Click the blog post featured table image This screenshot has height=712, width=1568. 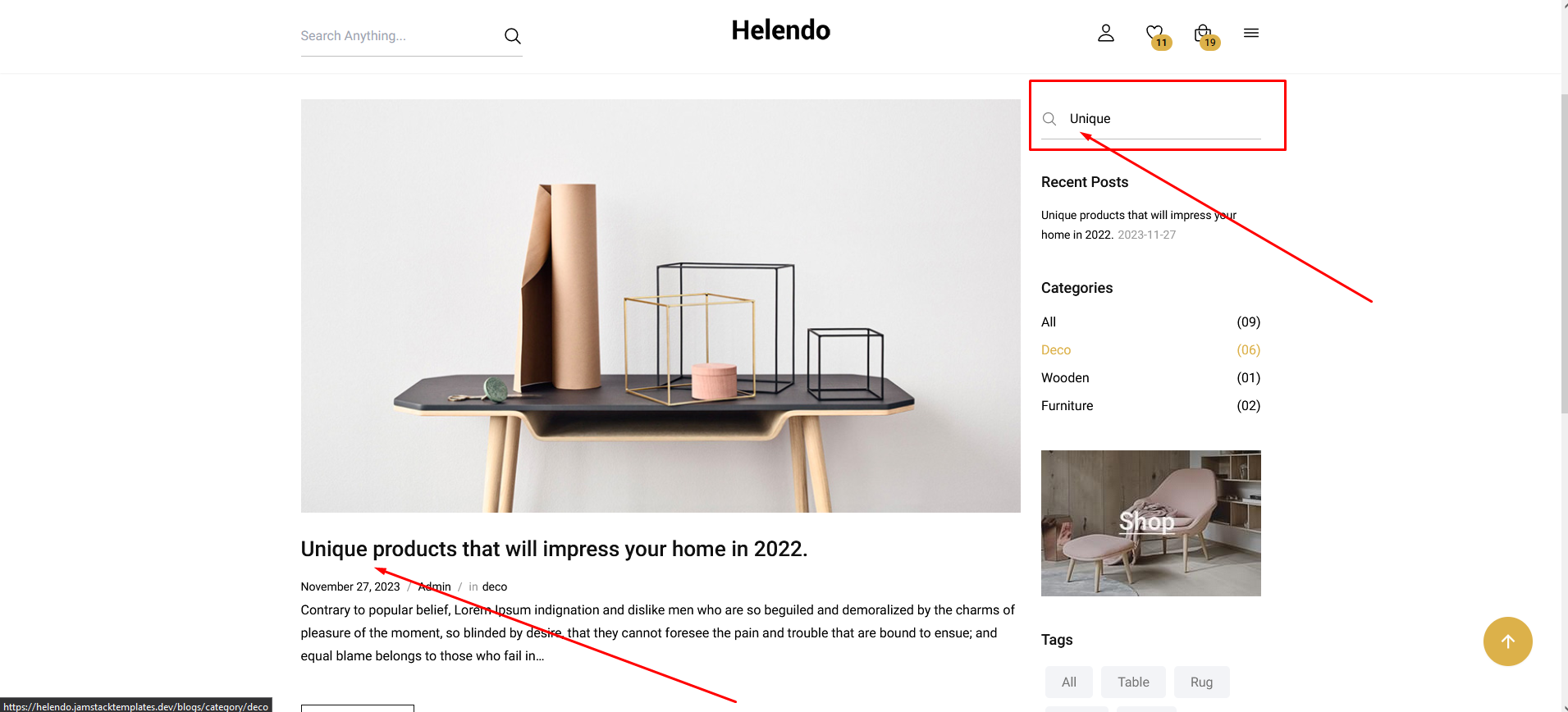pyautogui.click(x=661, y=306)
